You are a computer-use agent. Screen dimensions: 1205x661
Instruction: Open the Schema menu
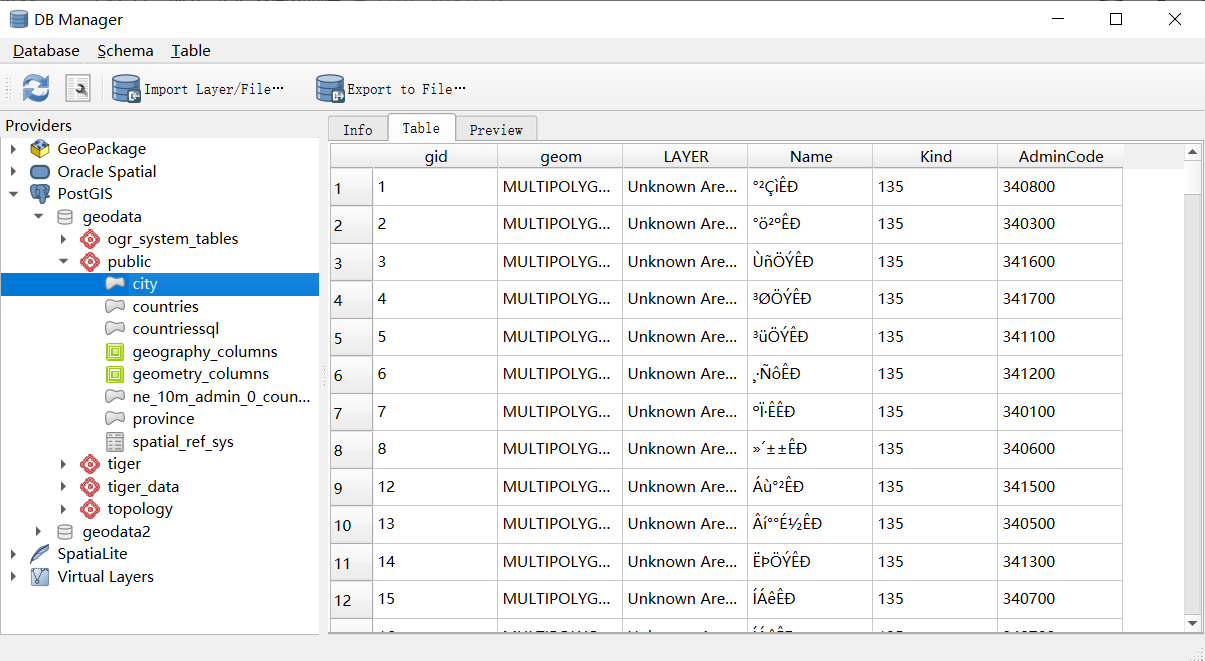tap(125, 50)
